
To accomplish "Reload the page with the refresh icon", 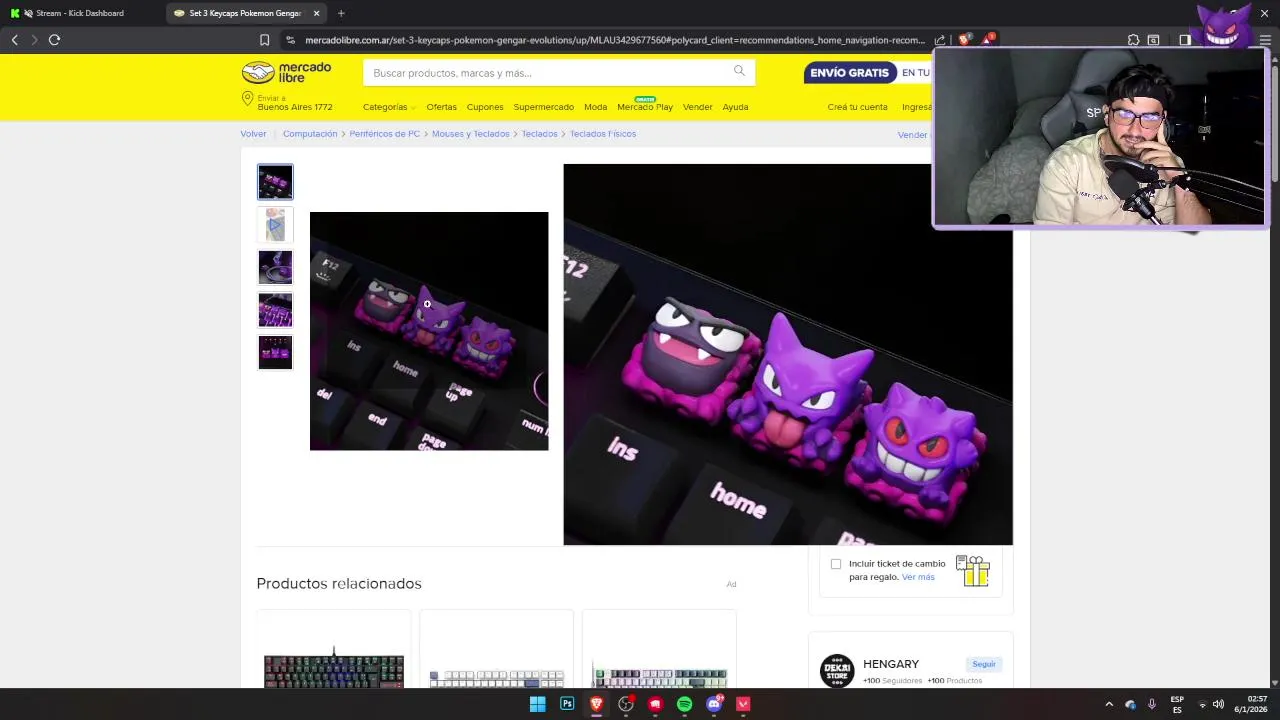I will (54, 40).
